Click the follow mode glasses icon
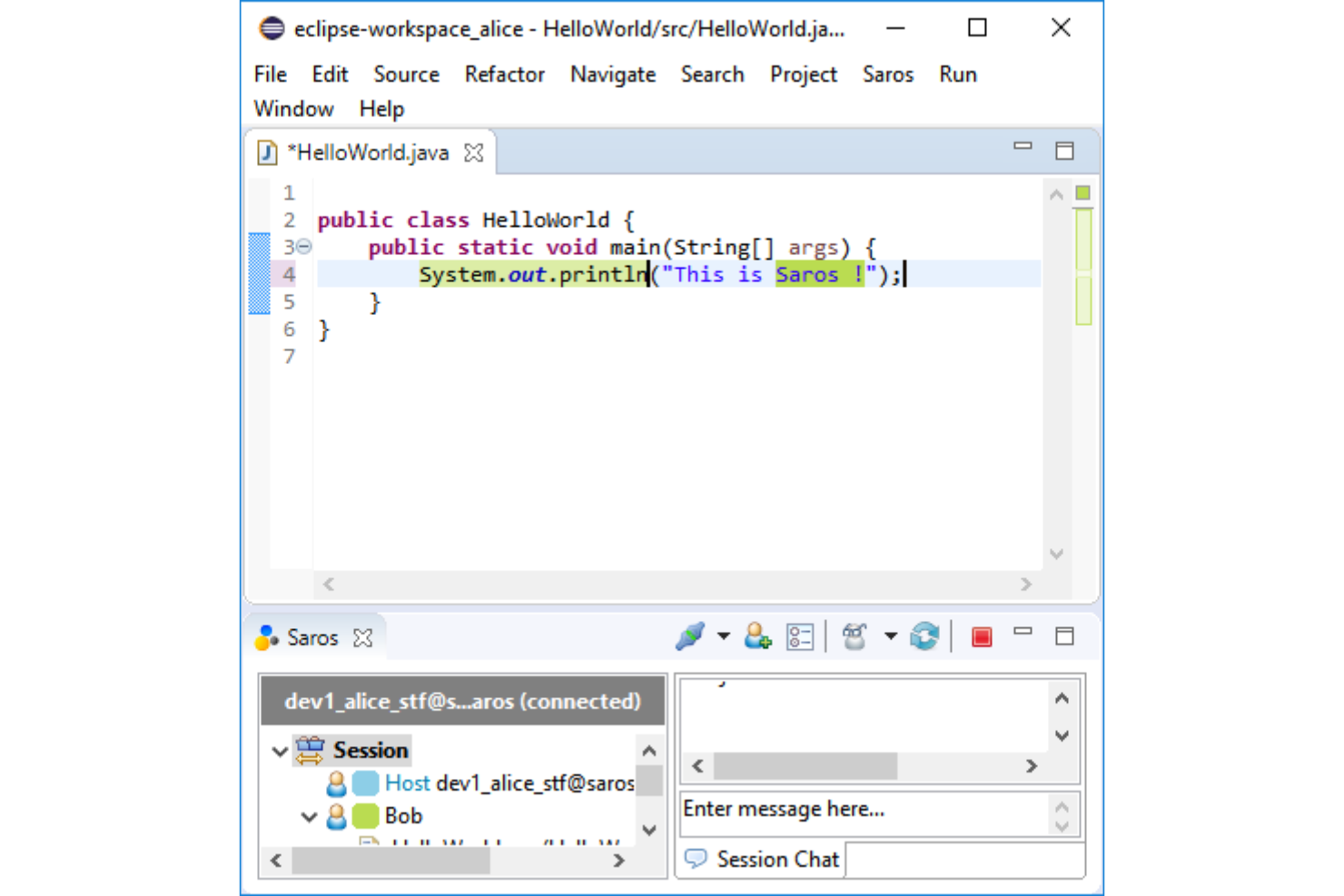1344x896 pixels. 855,637
